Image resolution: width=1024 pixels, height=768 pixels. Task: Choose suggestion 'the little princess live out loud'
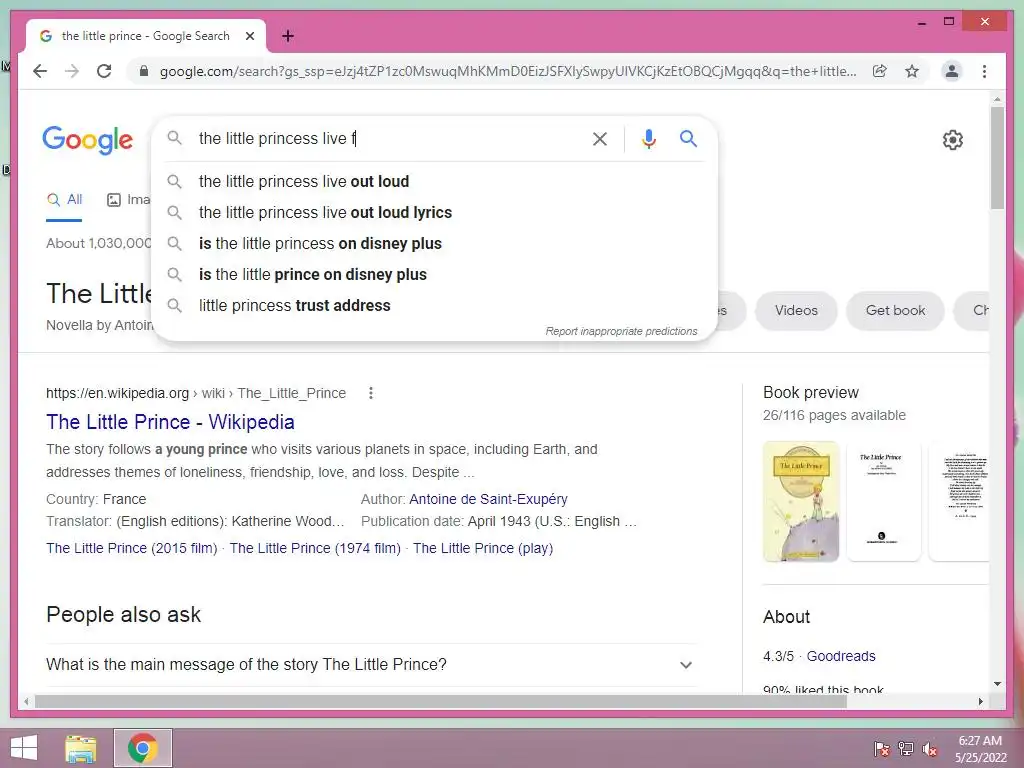434,182
